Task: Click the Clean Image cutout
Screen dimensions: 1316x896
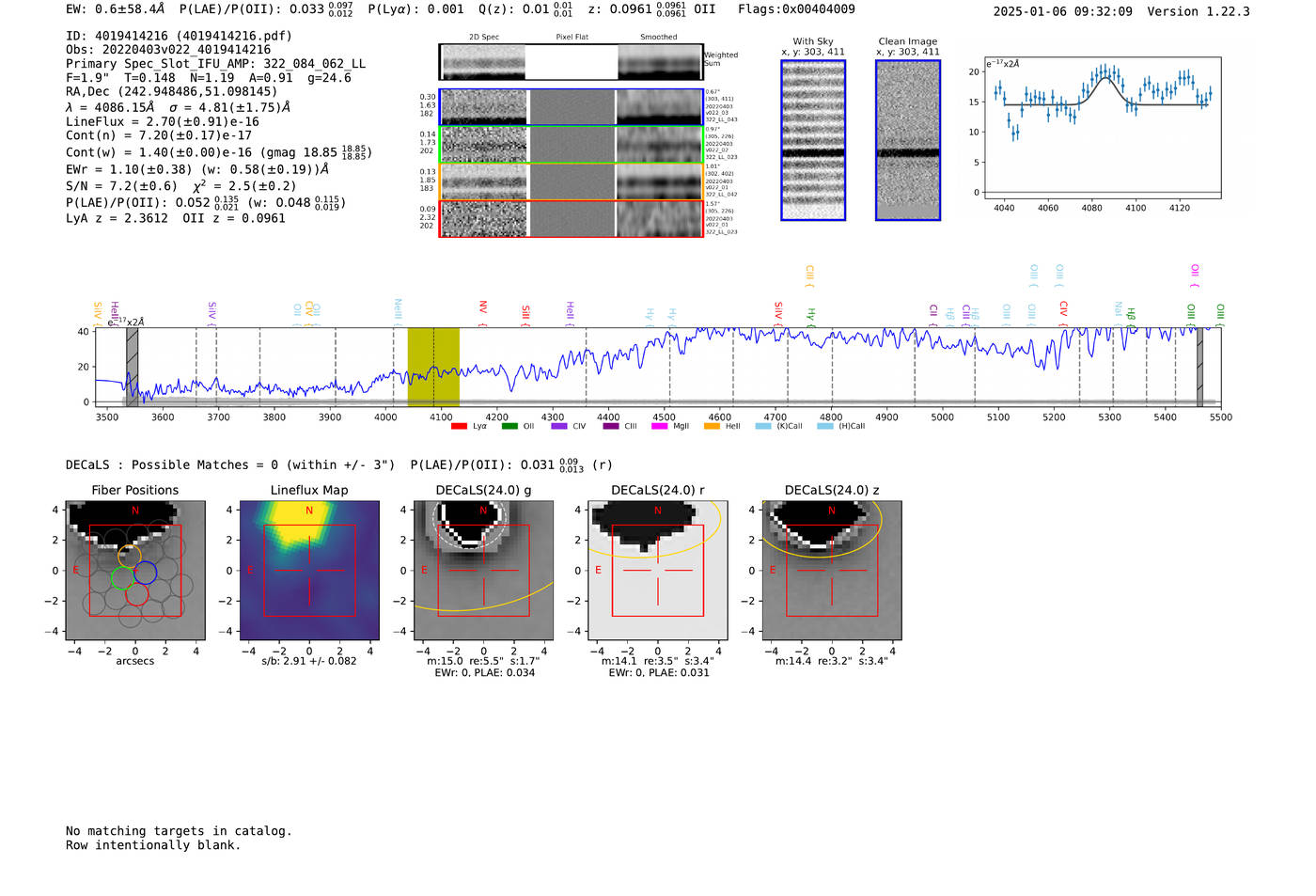Action: [908, 140]
